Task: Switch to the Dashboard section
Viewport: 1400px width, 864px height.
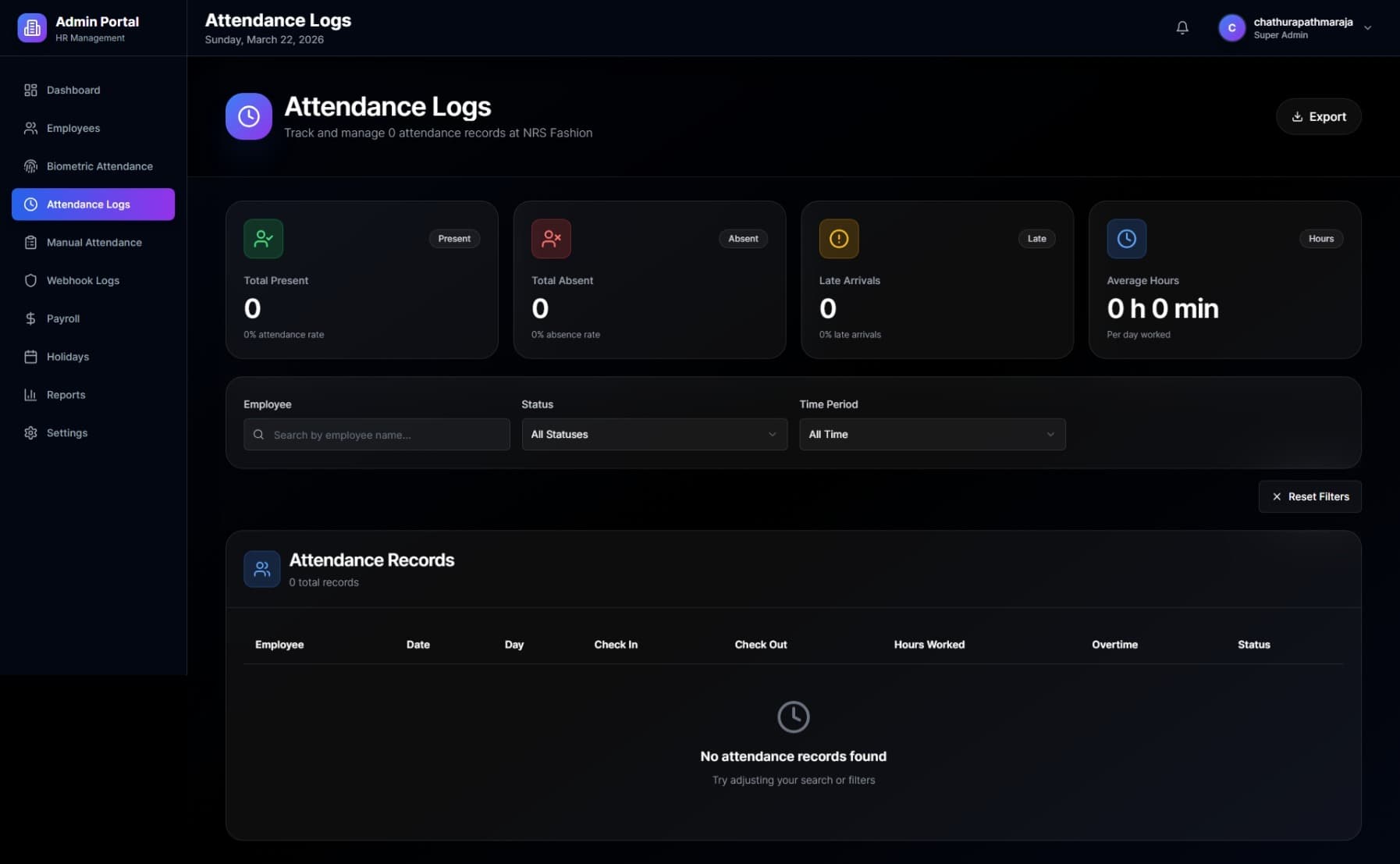Action: [x=73, y=90]
